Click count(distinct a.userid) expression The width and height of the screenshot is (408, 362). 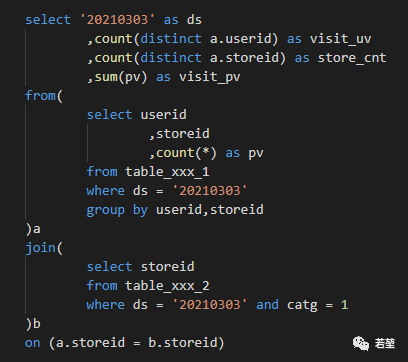(186, 39)
